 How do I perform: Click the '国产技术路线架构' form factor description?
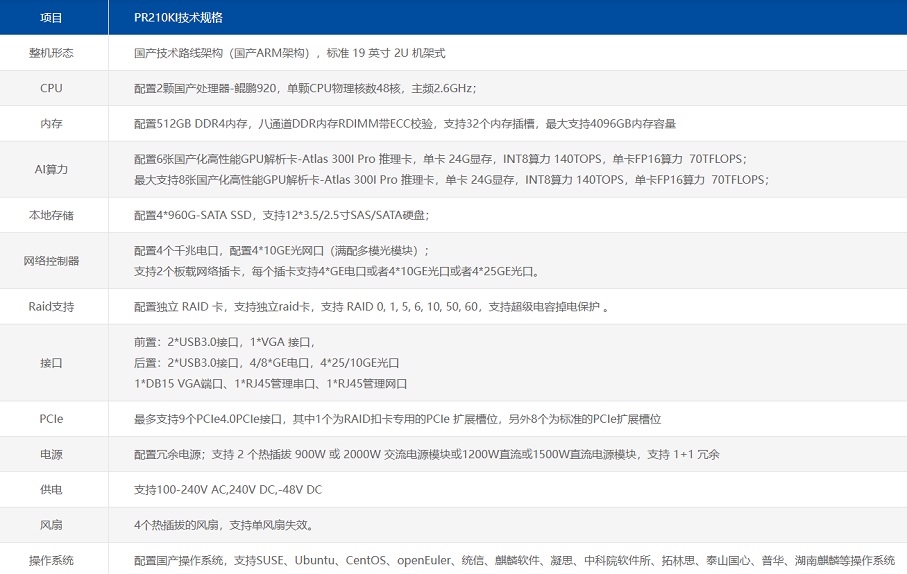[289, 53]
